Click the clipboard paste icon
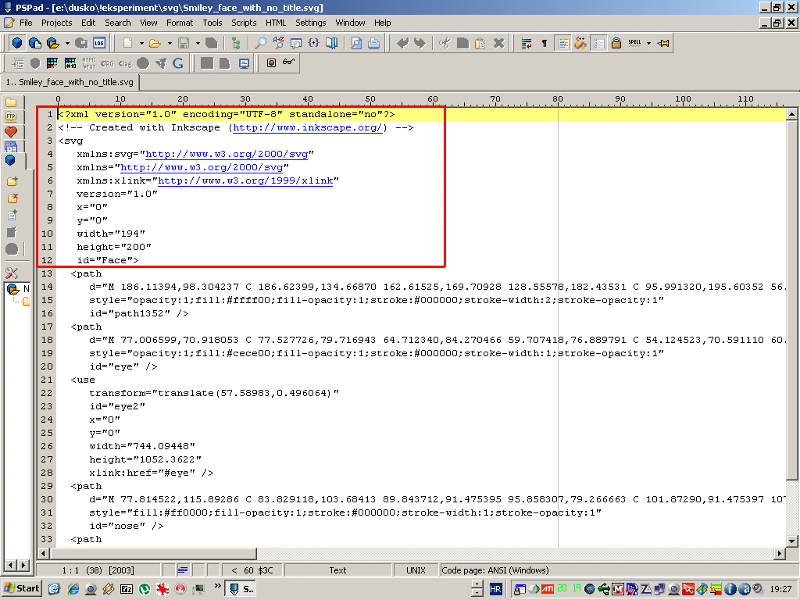Viewport: 800px width, 600px height. click(x=480, y=43)
